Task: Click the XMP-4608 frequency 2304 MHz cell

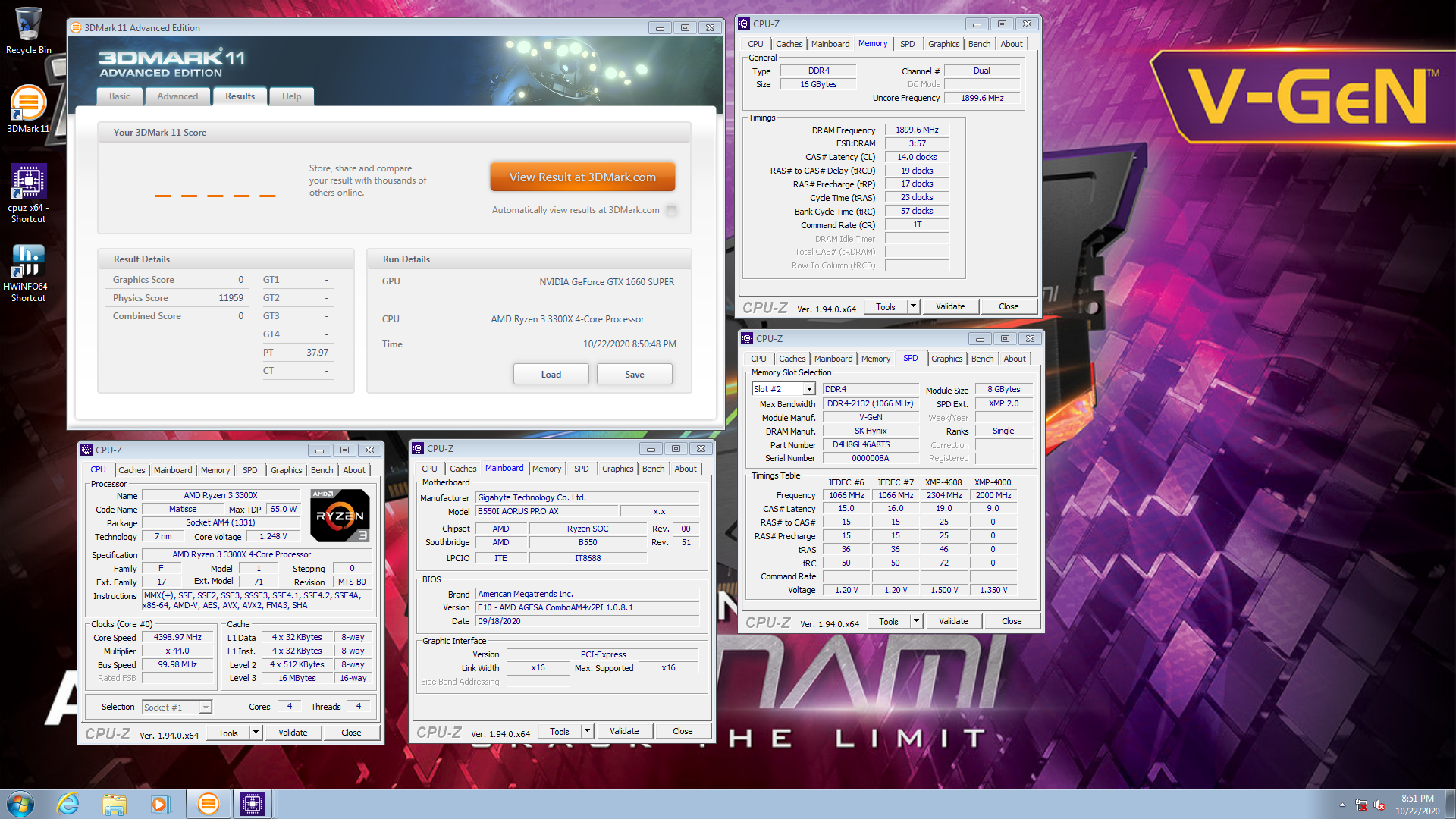Action: (943, 496)
